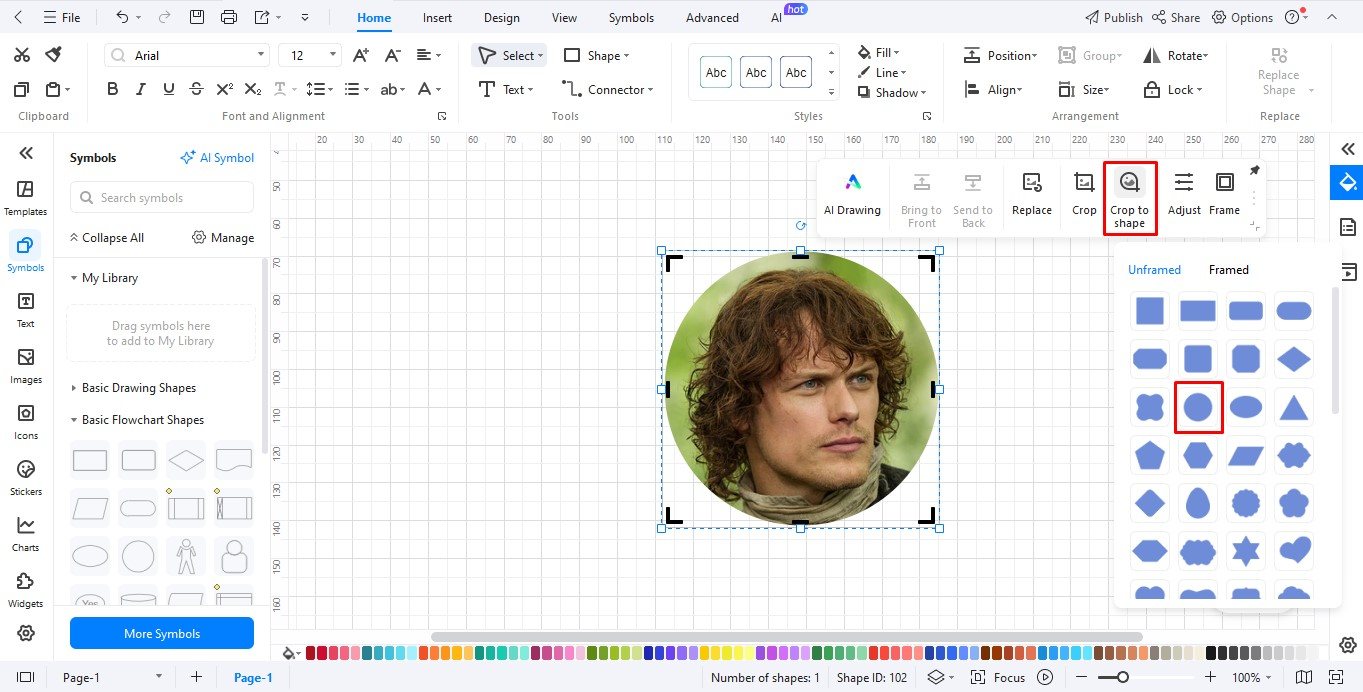
Task: Click Bring to Front on the floating toolbar
Action: (920, 196)
